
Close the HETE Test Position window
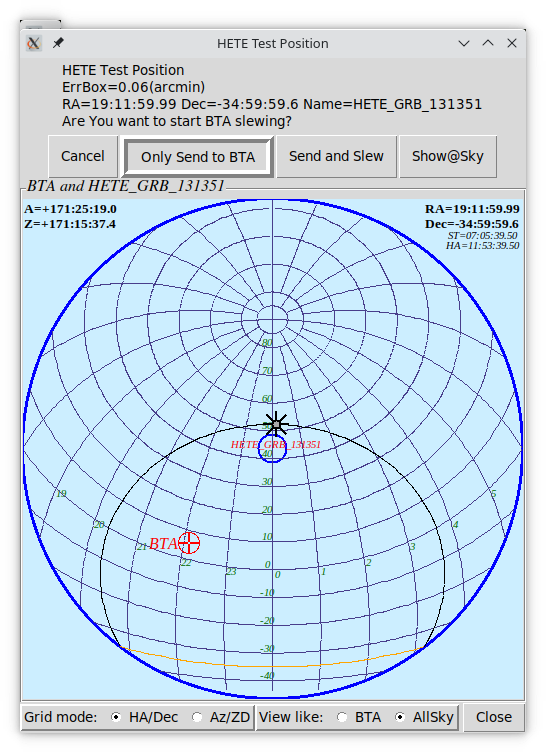tap(512, 43)
